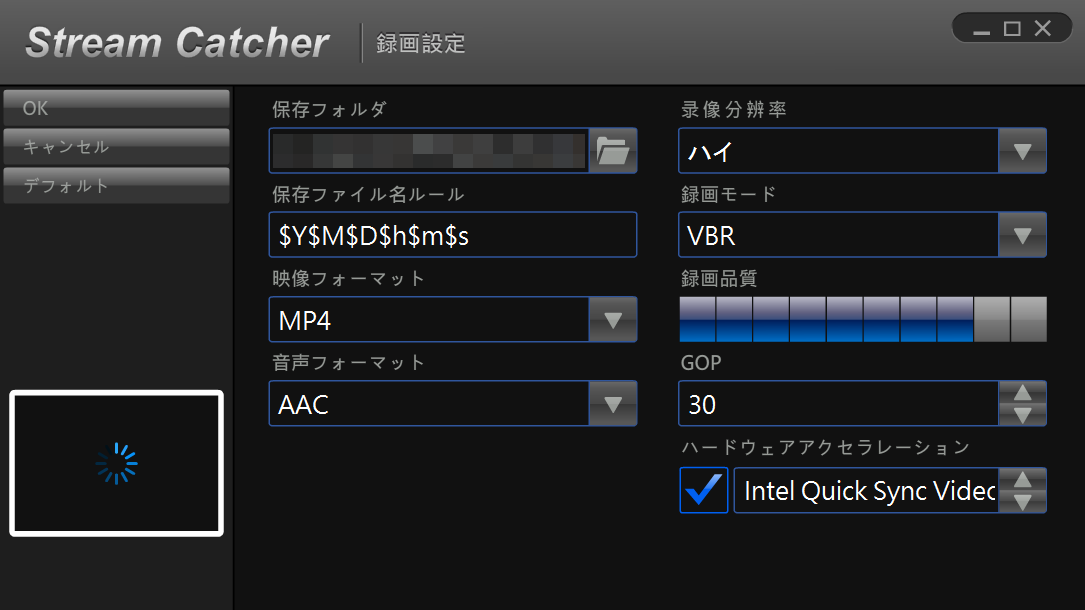Click the 保存フォルダ path field
1085x610 pixels.
coord(429,150)
